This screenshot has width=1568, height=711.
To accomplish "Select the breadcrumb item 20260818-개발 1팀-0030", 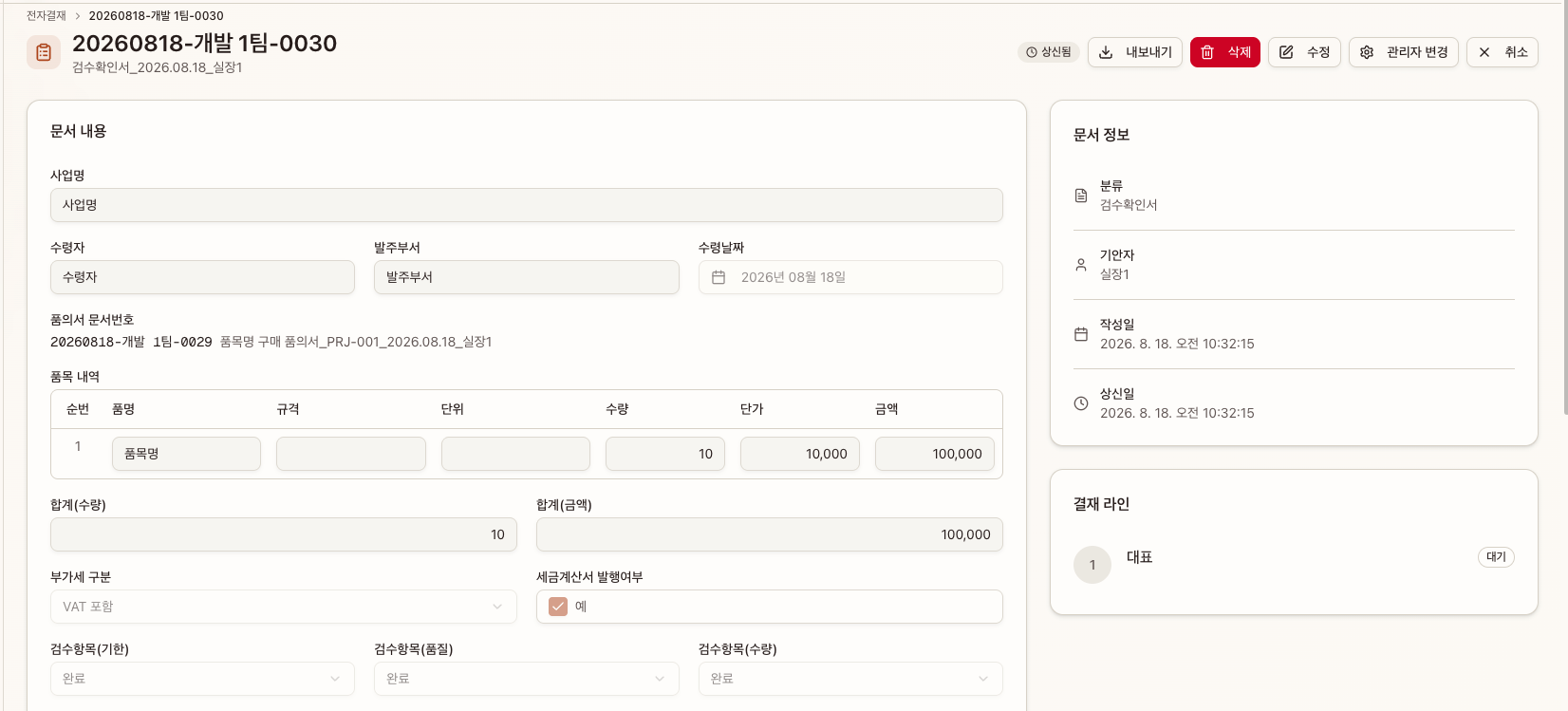I will [x=157, y=15].
